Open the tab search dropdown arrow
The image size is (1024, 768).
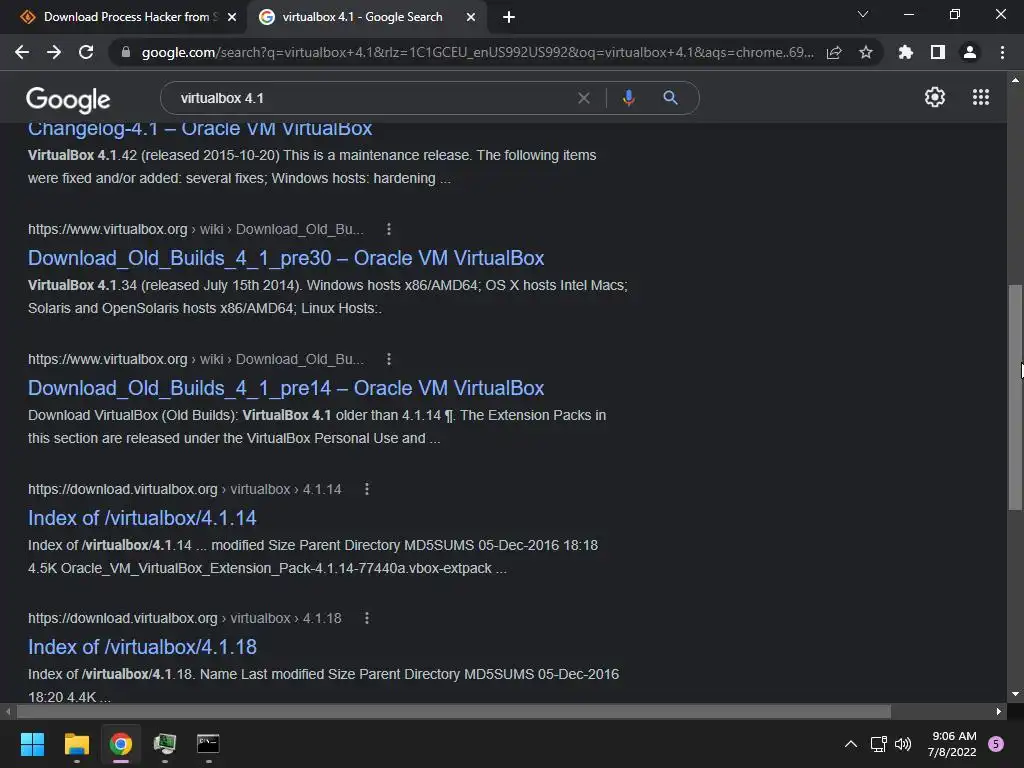(863, 14)
